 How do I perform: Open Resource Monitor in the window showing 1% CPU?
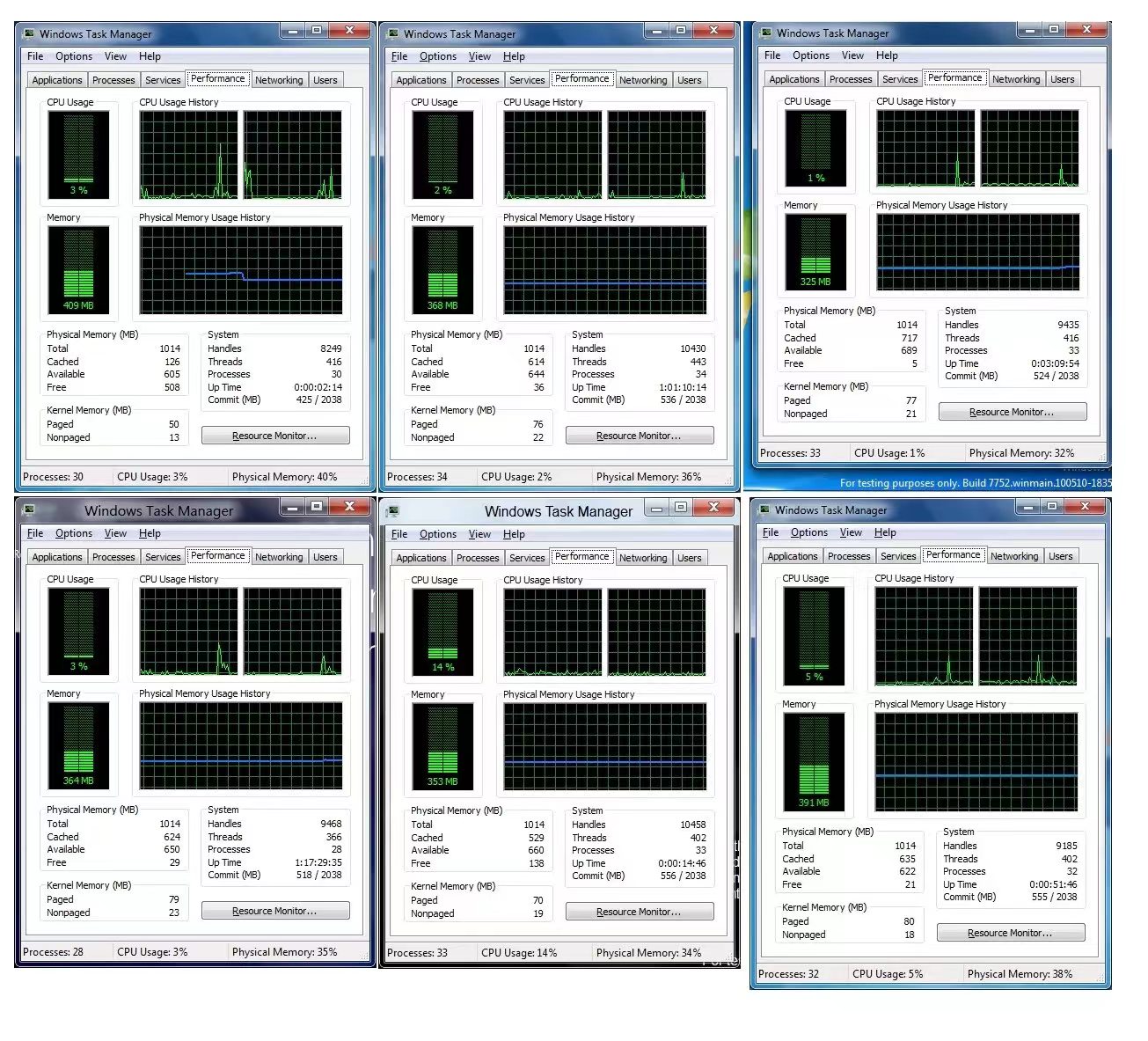tap(1013, 412)
